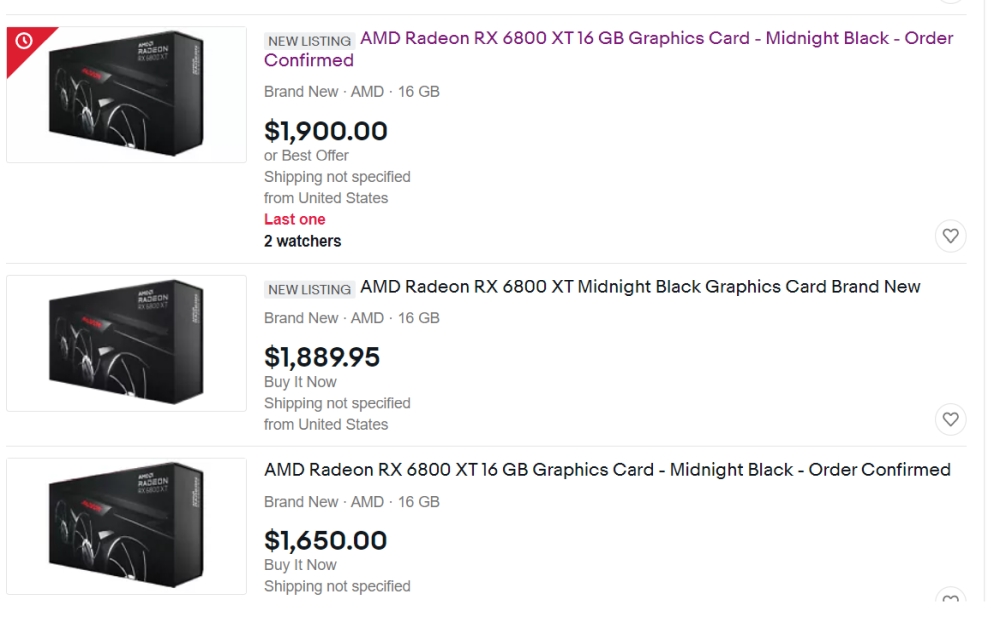1000x640 pixels.
Task: Click the NEW LISTING badge on the second listing
Action: (x=308, y=288)
